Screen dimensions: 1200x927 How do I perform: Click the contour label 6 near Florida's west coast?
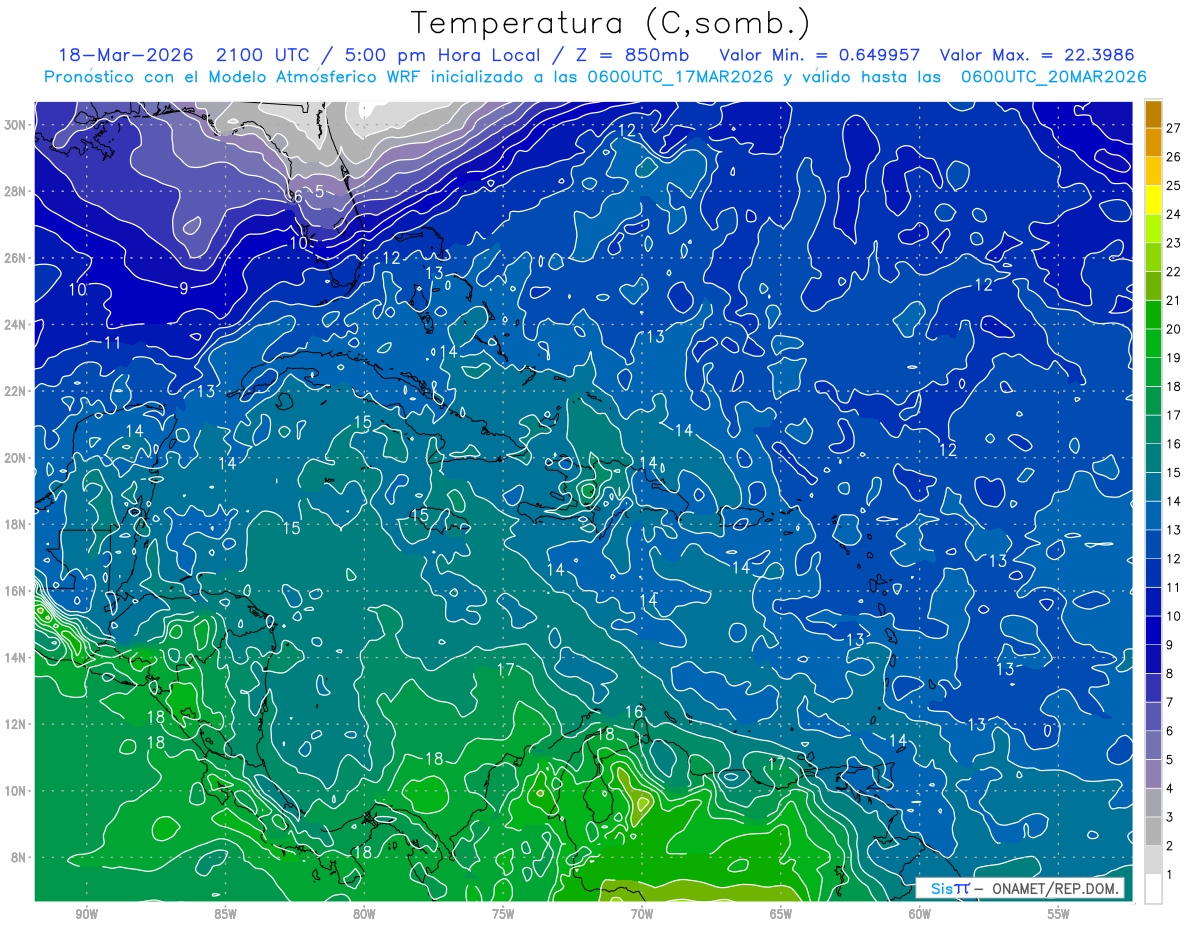click(x=298, y=197)
